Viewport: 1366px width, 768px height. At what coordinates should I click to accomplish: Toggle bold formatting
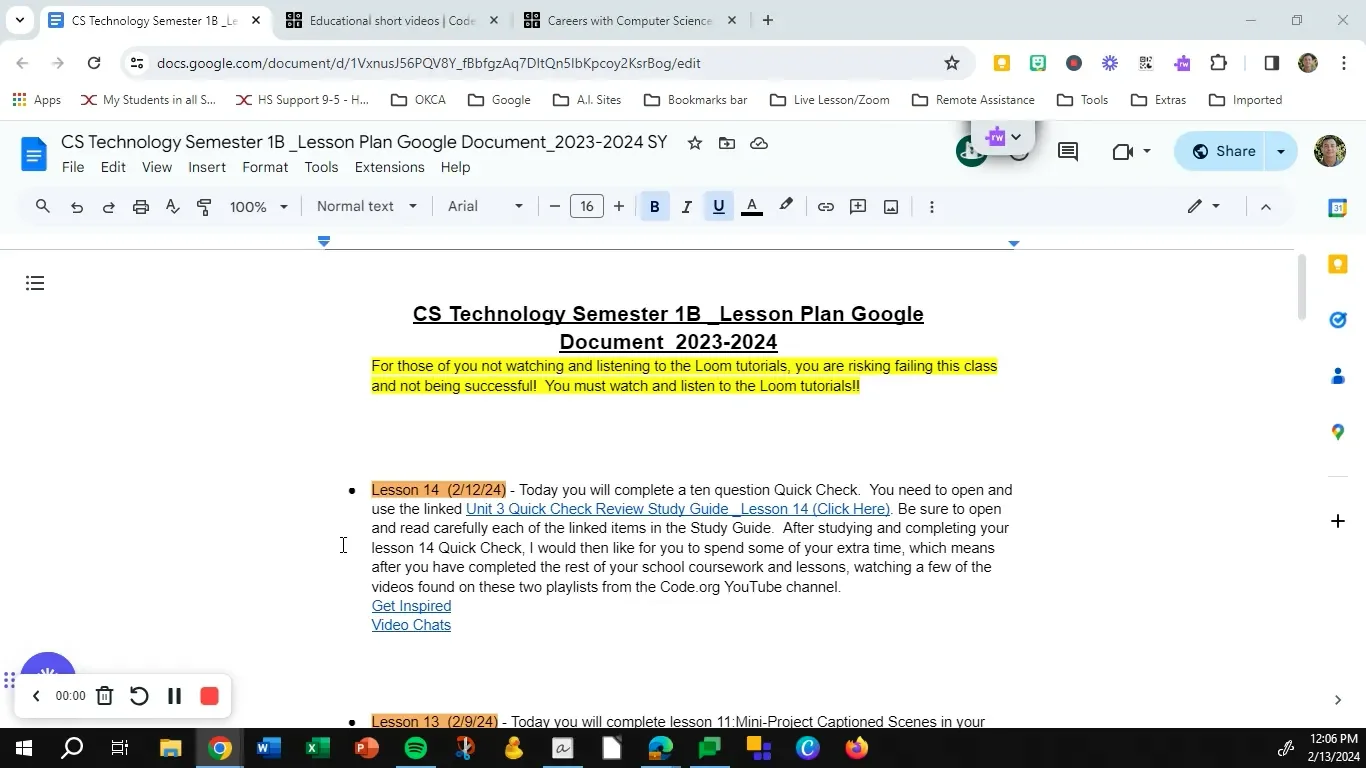click(x=654, y=207)
